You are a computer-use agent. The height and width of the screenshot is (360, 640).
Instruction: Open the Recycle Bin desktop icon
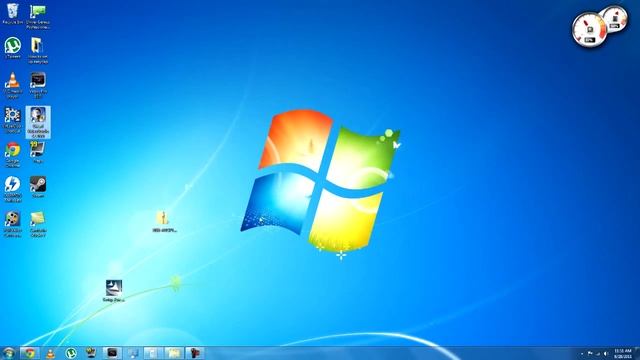click(13, 13)
